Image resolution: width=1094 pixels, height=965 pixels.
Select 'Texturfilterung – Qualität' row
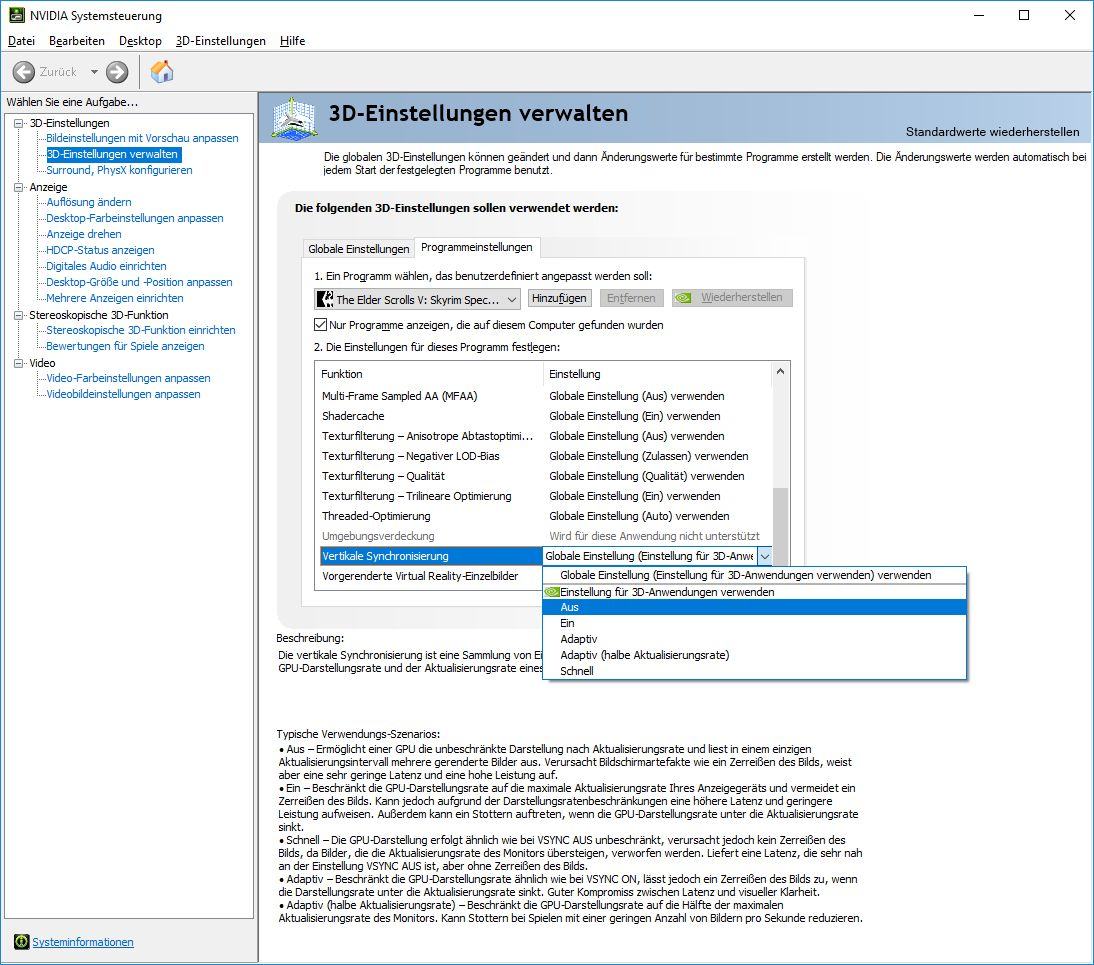[x=544, y=476]
